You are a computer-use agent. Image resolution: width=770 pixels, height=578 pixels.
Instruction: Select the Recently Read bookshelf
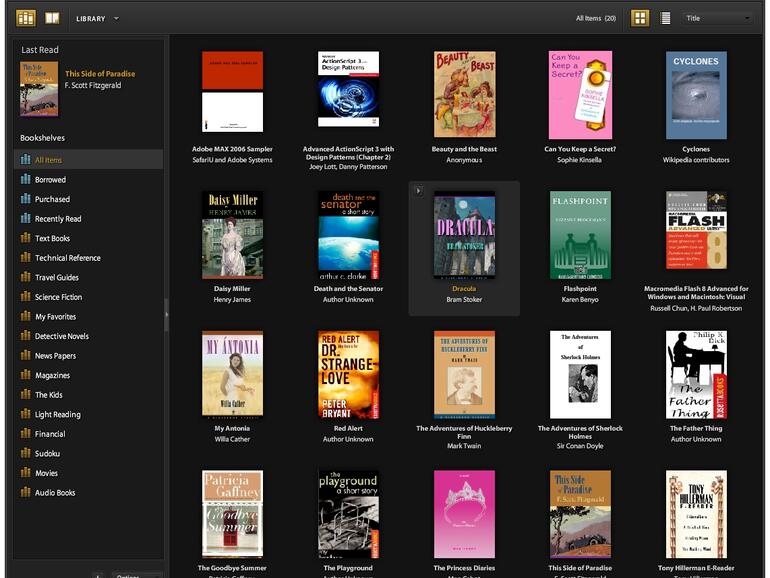coord(58,219)
